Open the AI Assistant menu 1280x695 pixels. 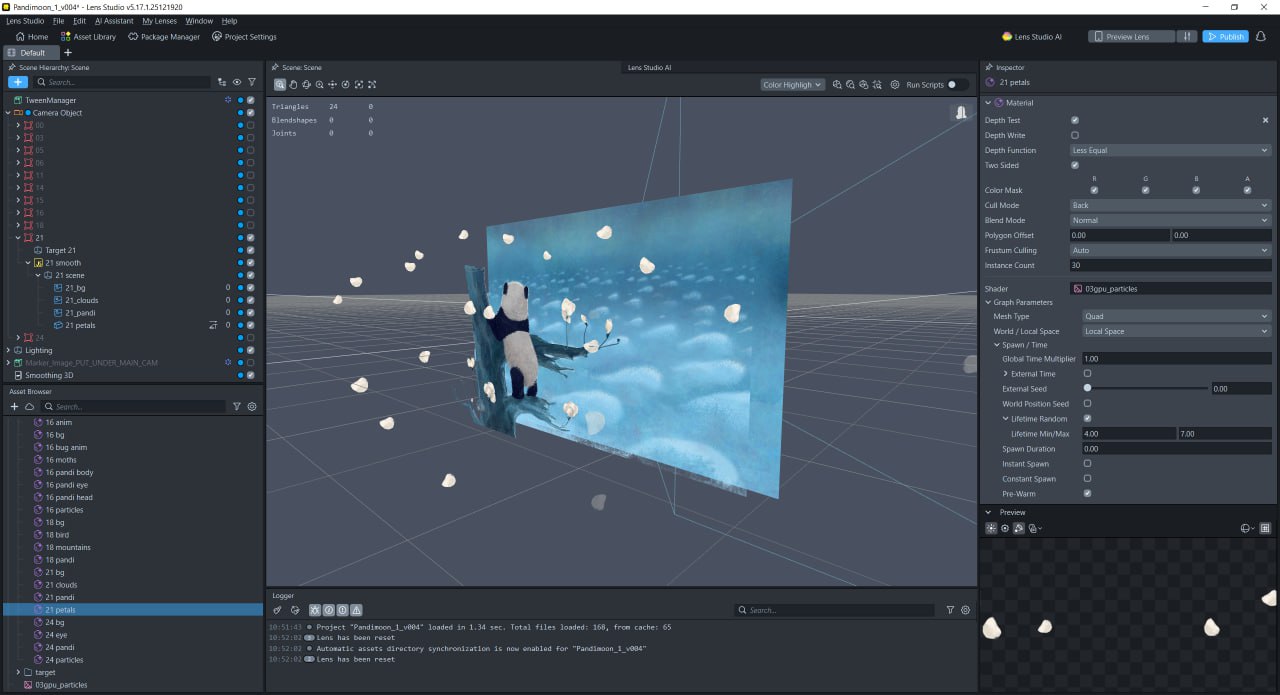(x=114, y=21)
